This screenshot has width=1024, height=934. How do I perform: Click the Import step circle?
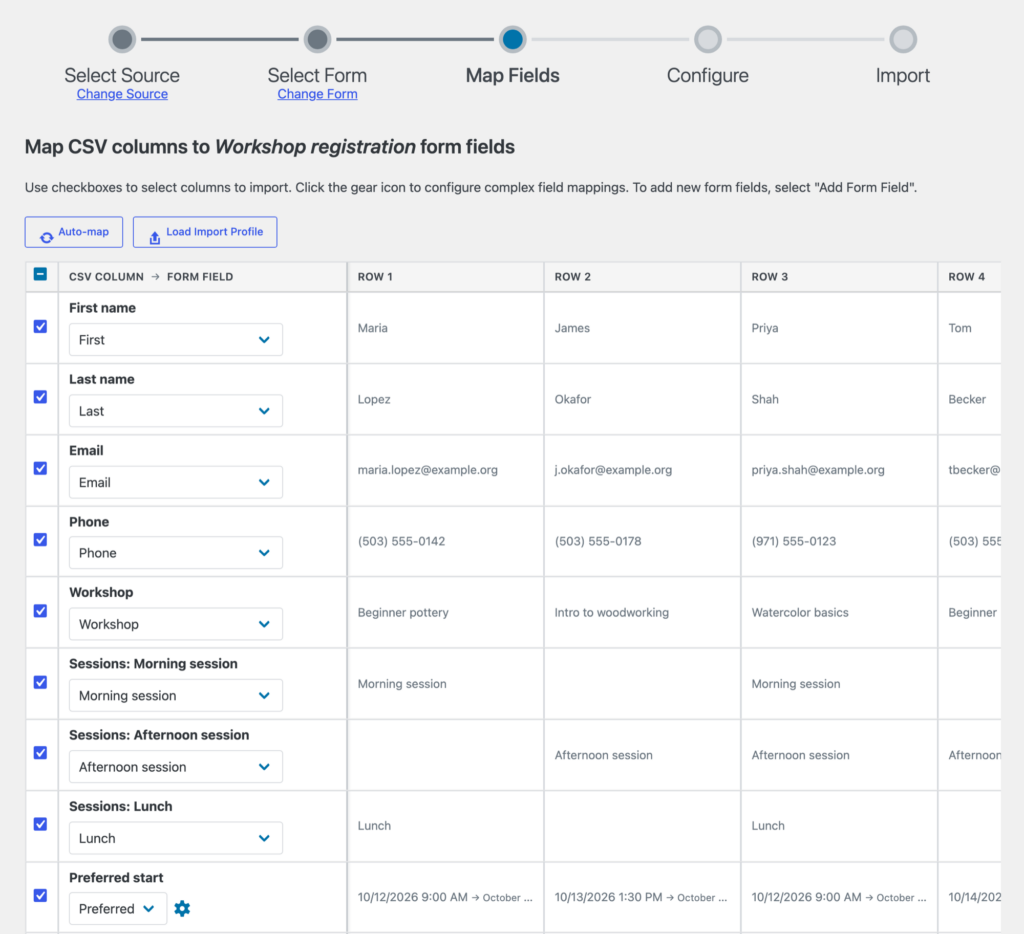point(903,39)
